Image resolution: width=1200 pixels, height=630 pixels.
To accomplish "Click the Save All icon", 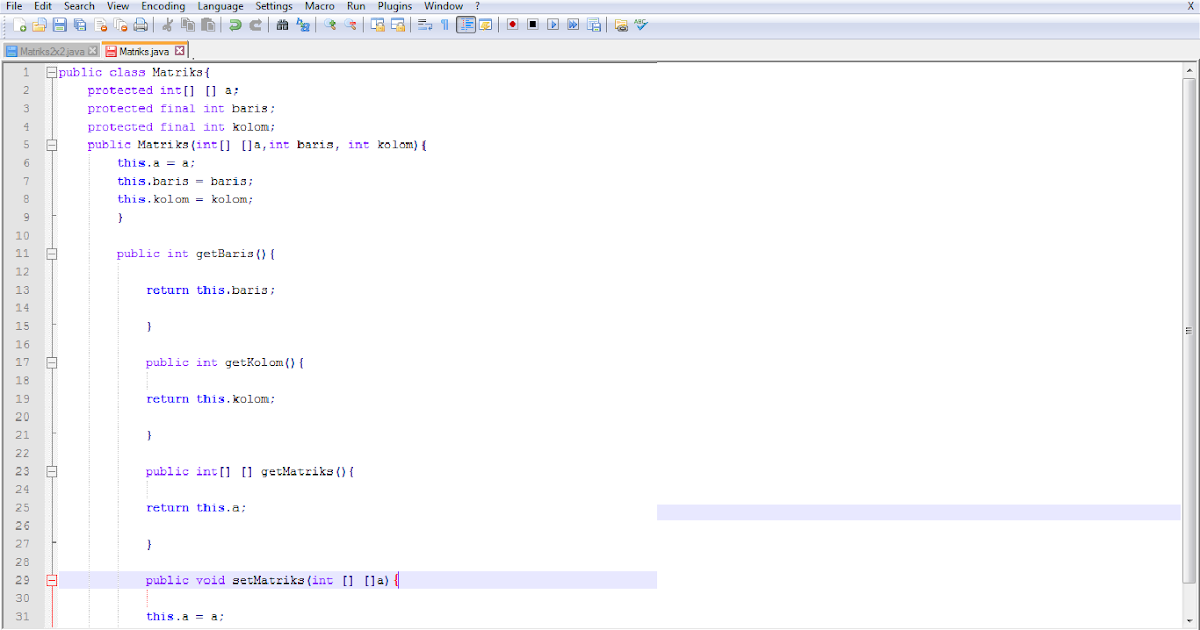I will pos(81,25).
